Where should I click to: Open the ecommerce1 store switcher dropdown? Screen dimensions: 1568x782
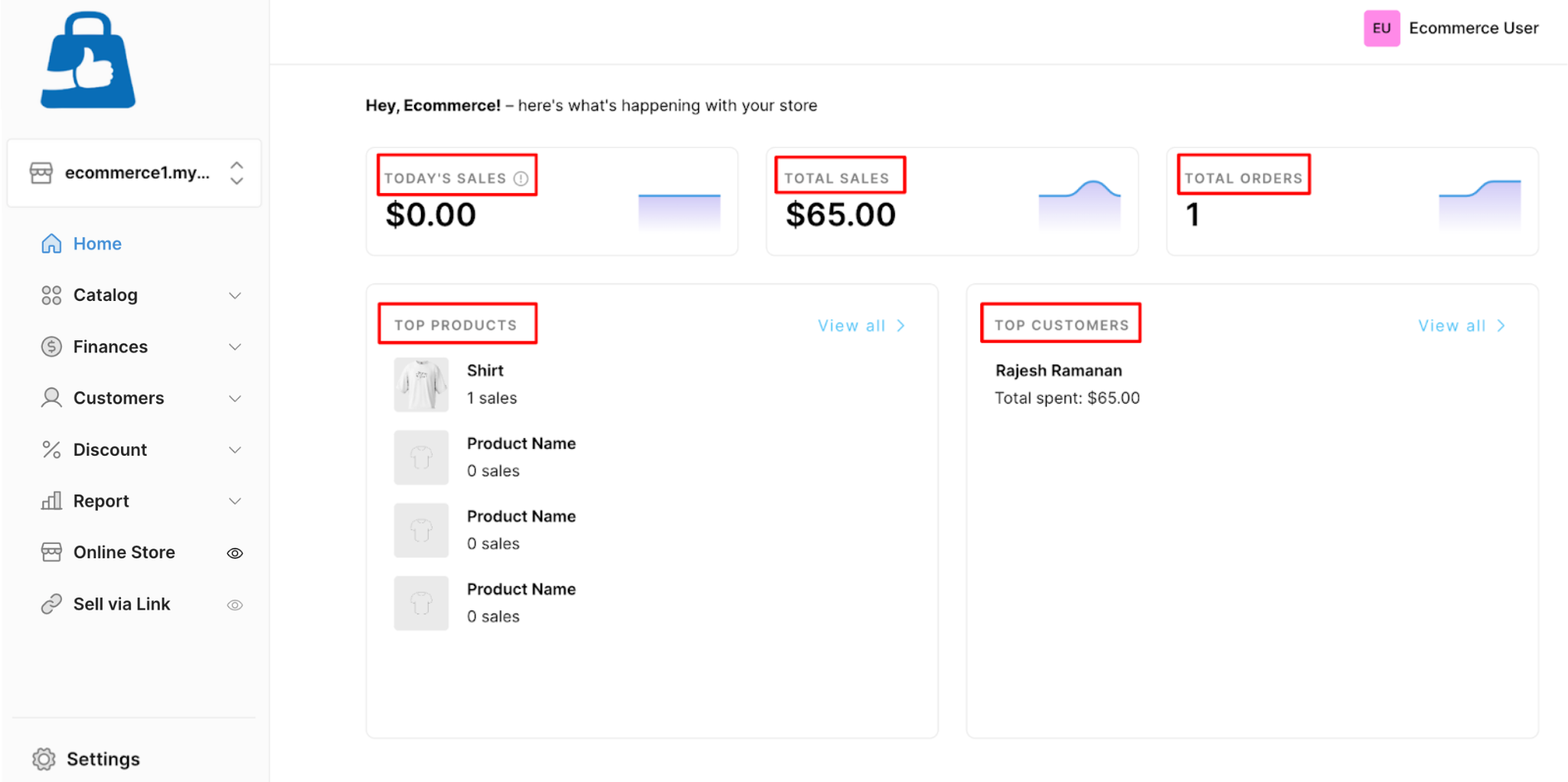pos(134,173)
